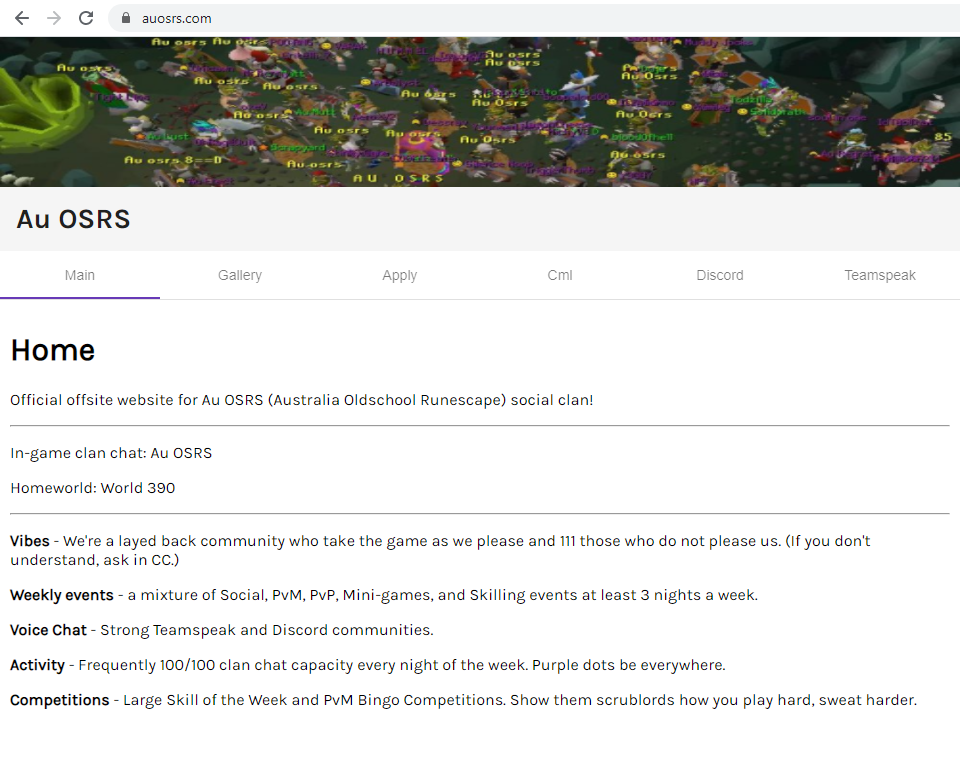Viewport: 960px width, 766px height.
Task: Click the Au OSRS site title
Action: click(73, 219)
